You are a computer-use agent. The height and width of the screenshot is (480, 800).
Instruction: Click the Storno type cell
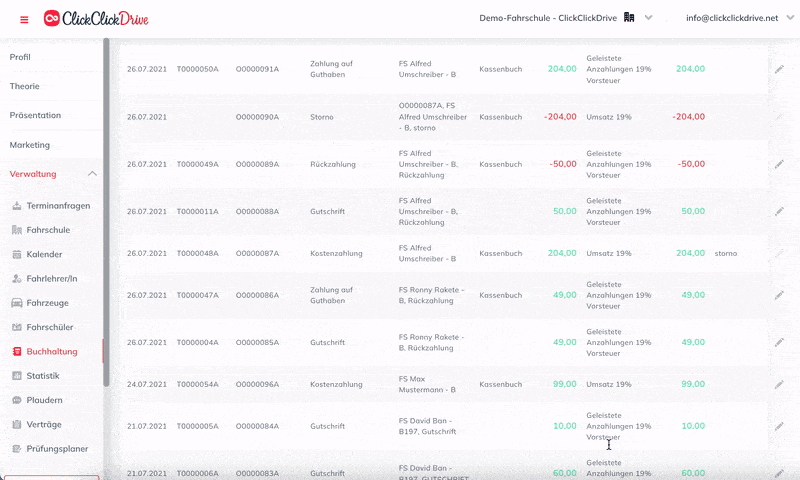click(321, 117)
